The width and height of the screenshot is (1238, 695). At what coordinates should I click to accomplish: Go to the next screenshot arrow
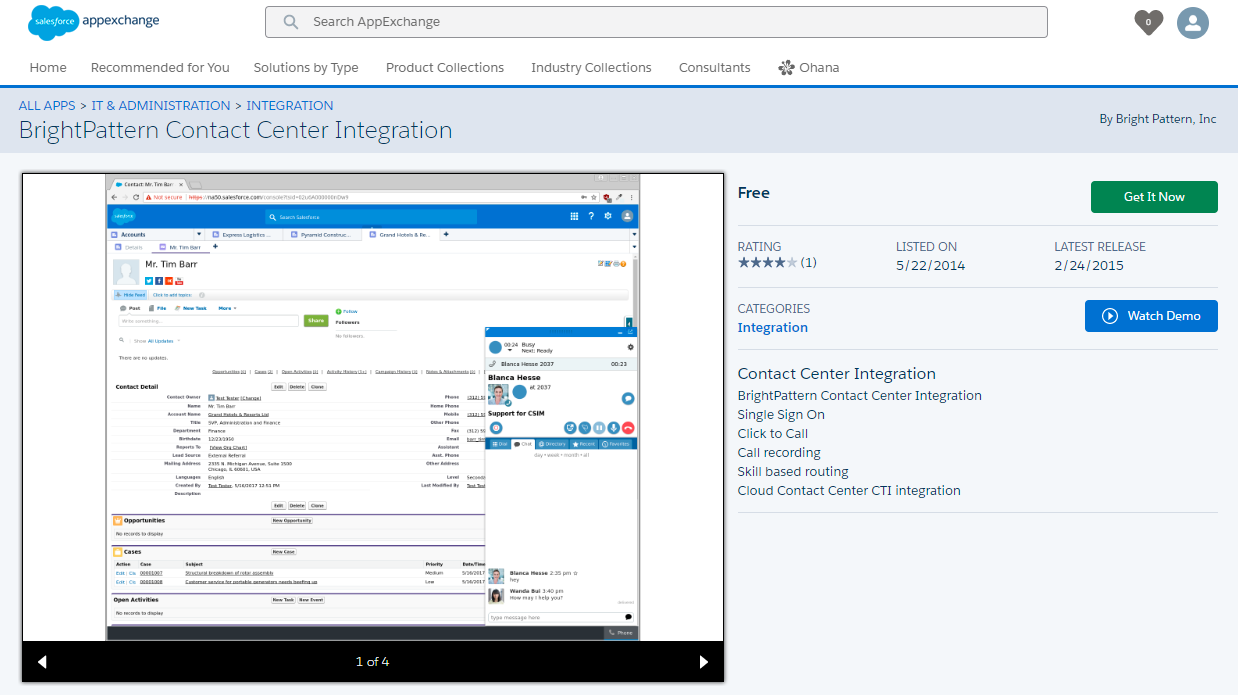pos(704,662)
